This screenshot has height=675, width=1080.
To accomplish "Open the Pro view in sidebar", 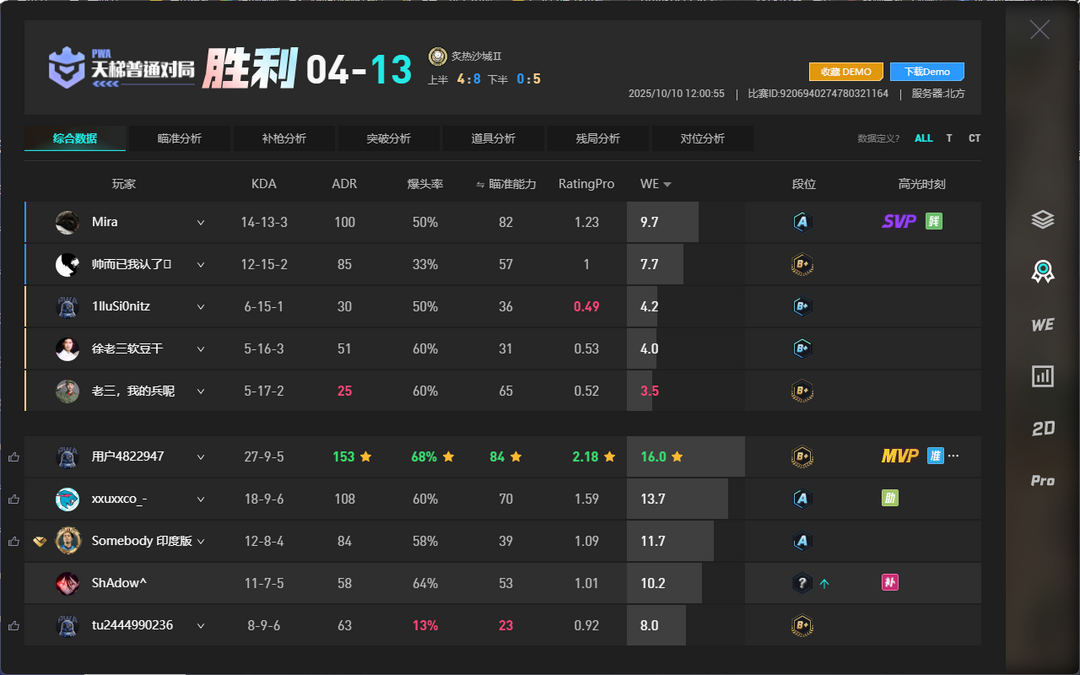I will pyautogui.click(x=1042, y=481).
